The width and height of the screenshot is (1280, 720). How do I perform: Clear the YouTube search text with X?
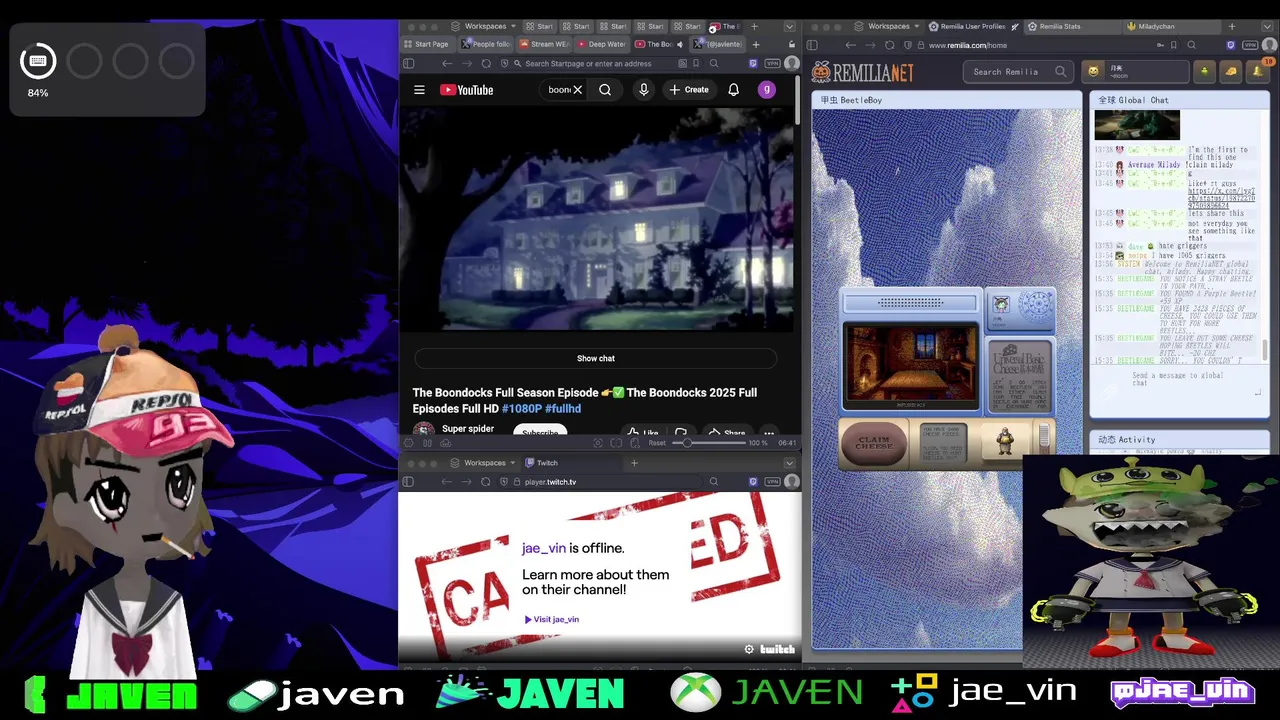coord(577,90)
